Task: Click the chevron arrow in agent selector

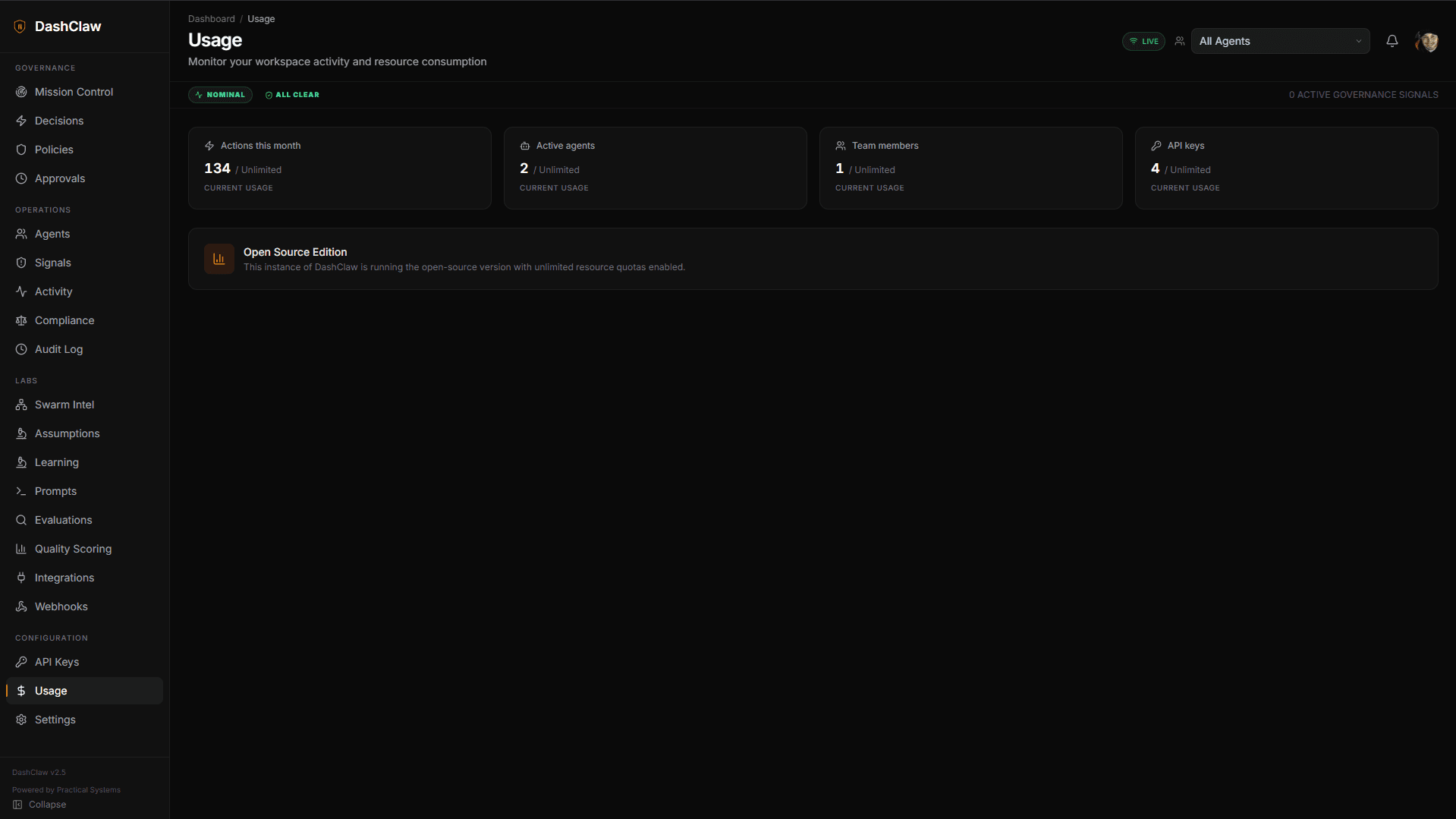Action: click(1358, 41)
